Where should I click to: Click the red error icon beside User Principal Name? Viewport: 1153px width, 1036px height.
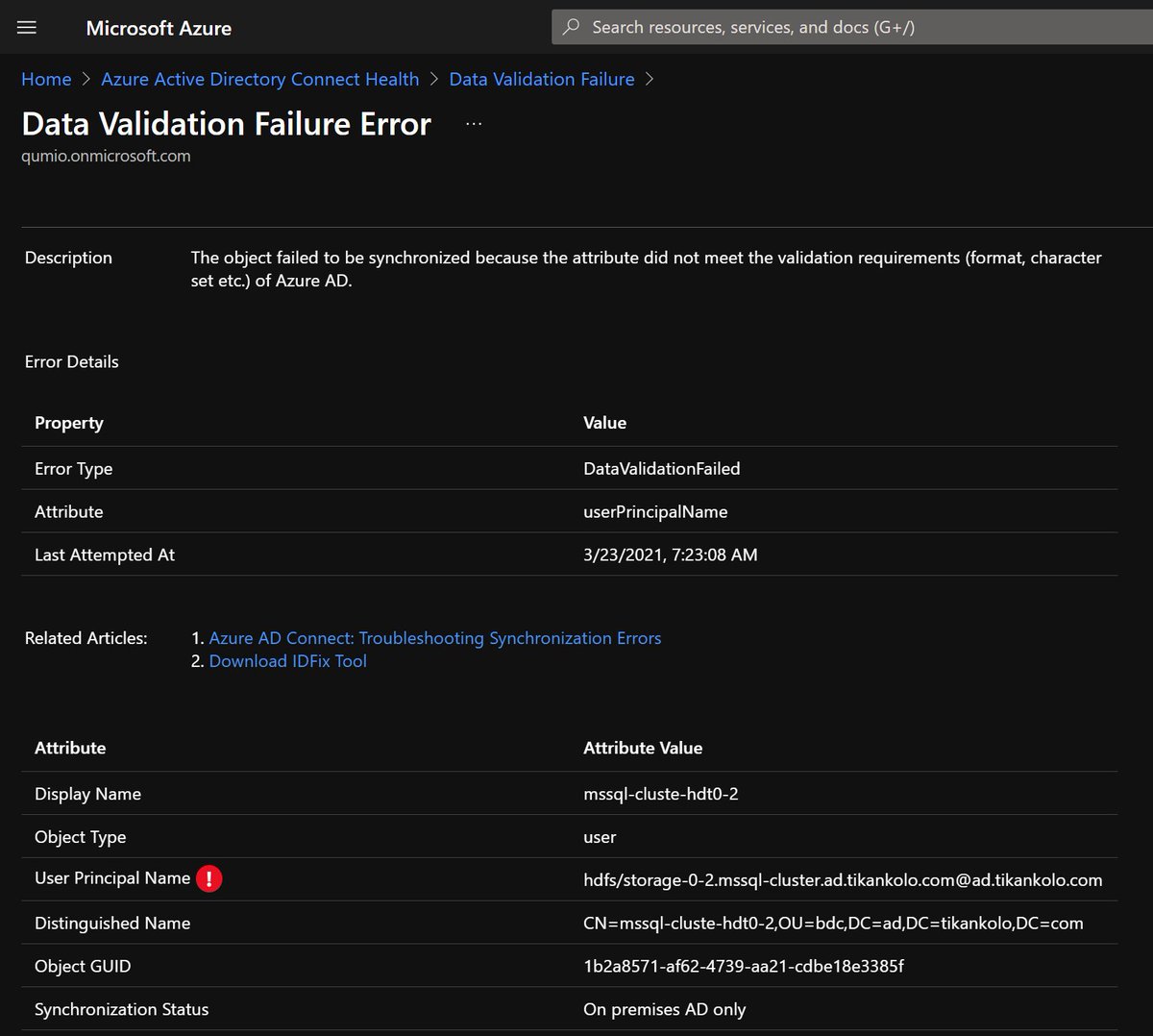[209, 878]
